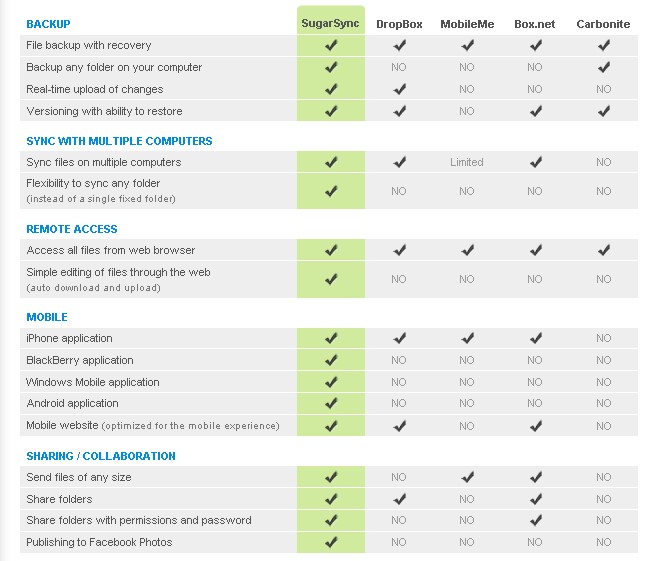Click SugarSync checkmark for Publishing to Facebook Photos
This screenshot has width=653, height=561.
[331, 543]
